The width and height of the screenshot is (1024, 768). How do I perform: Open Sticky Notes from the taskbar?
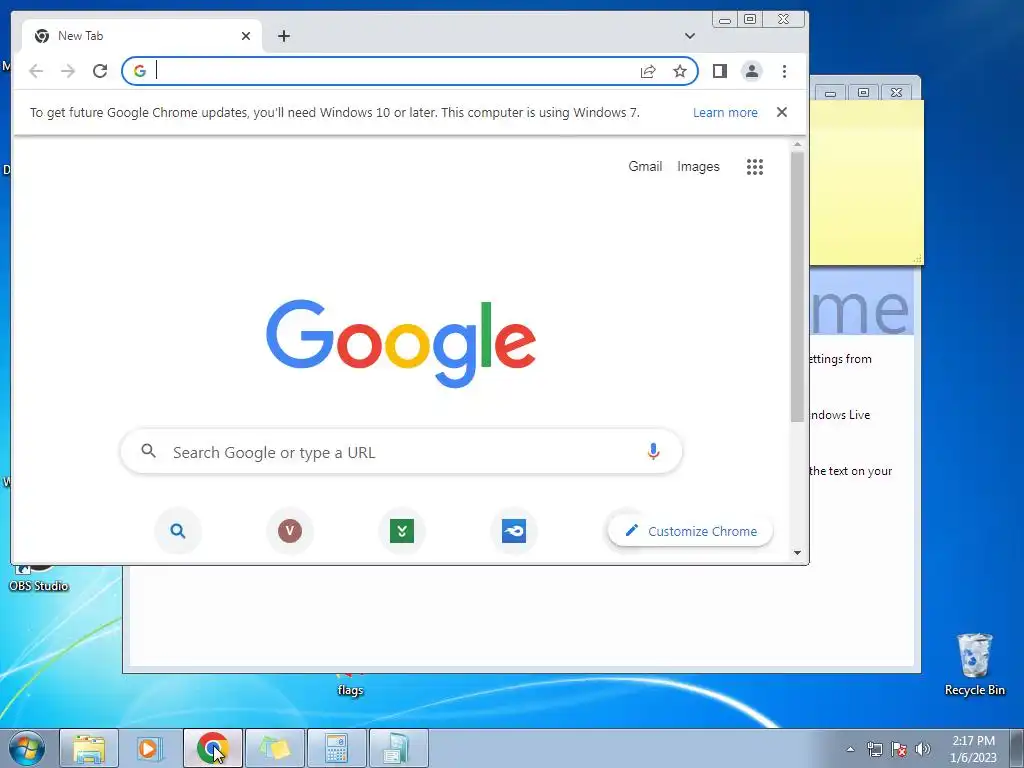(x=275, y=748)
